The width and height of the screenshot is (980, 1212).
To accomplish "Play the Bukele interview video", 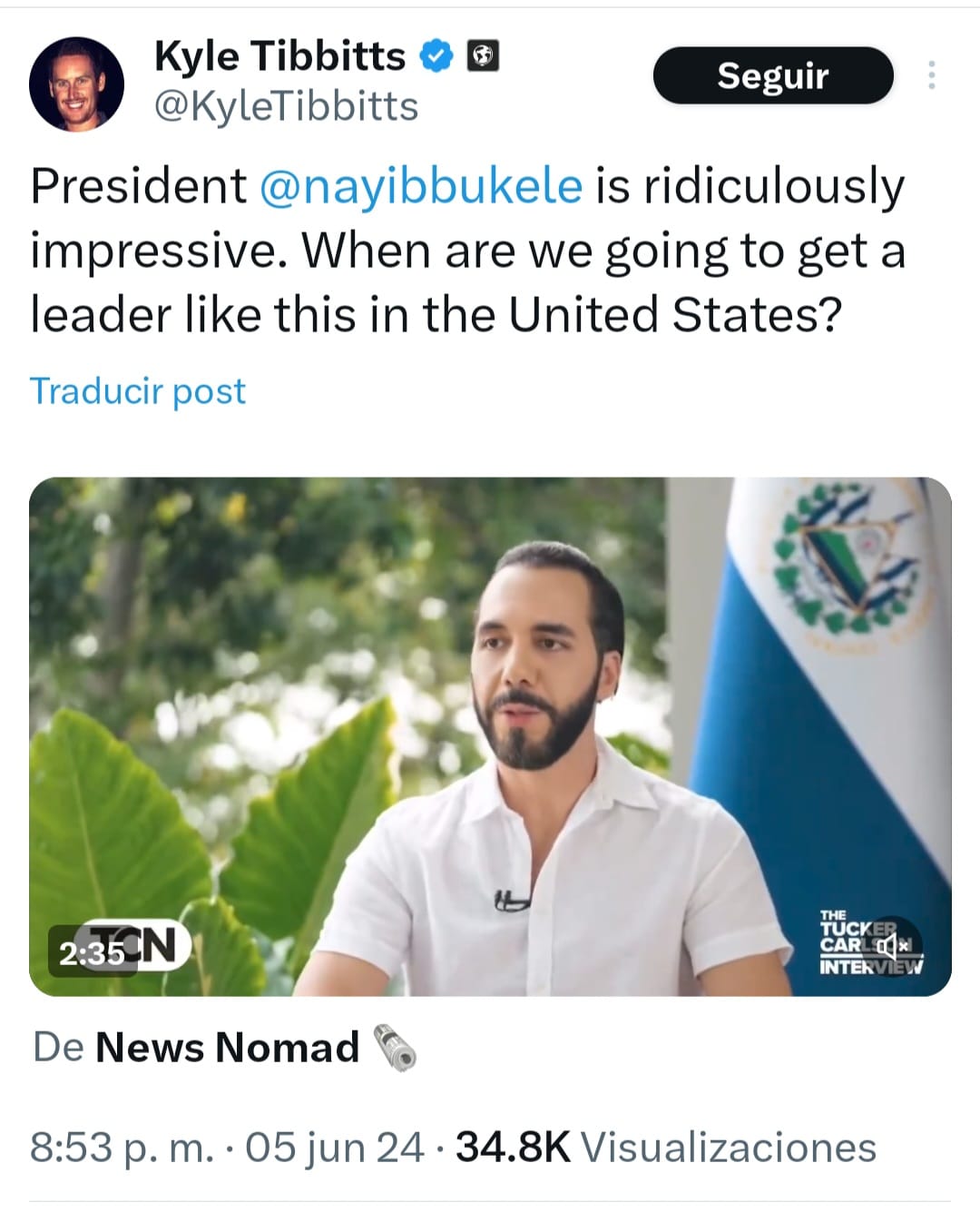I will point(490,736).
